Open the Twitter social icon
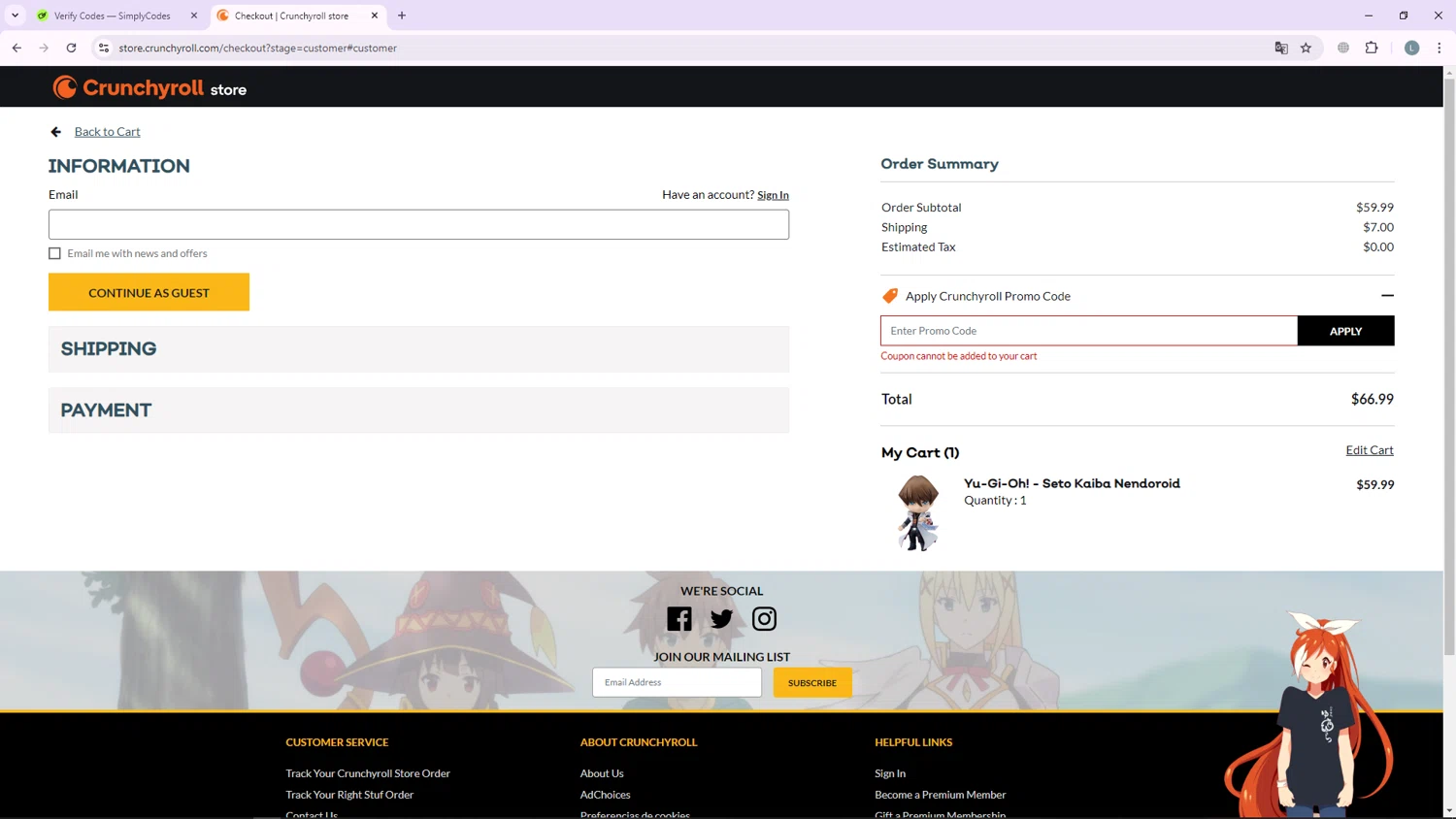The height and width of the screenshot is (819, 1456). pyautogui.click(x=721, y=619)
